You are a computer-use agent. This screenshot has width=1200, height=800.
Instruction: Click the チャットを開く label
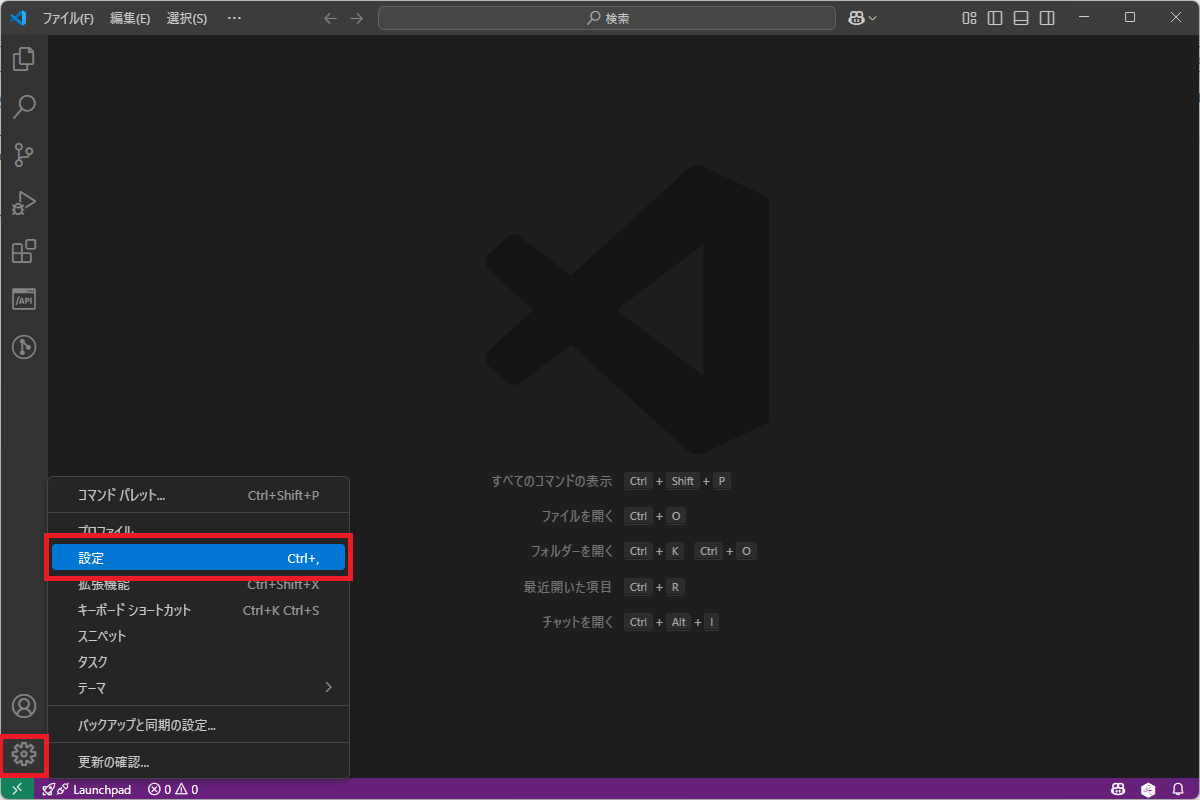coord(577,622)
